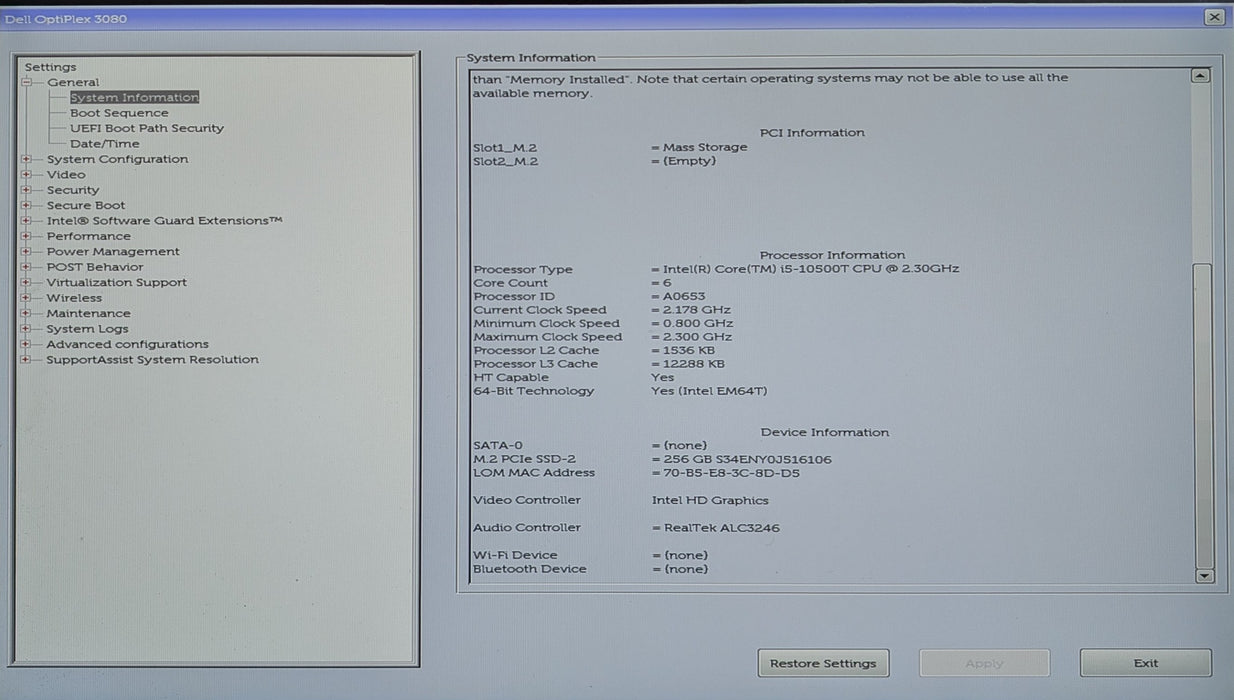Click the scrollbar down arrow

pos(1204,576)
